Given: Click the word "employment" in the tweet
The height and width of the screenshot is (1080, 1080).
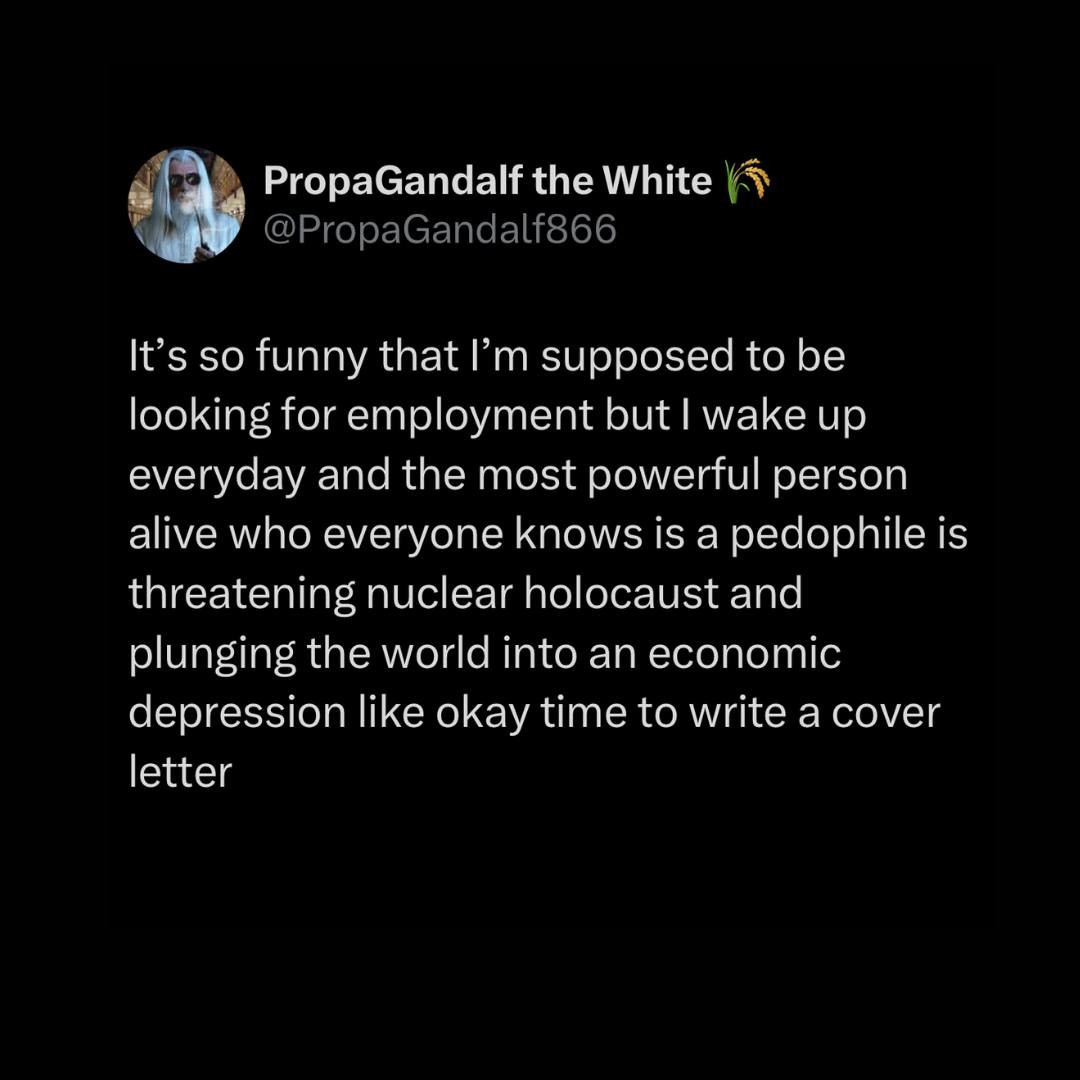Looking at the screenshot, I should [470, 417].
